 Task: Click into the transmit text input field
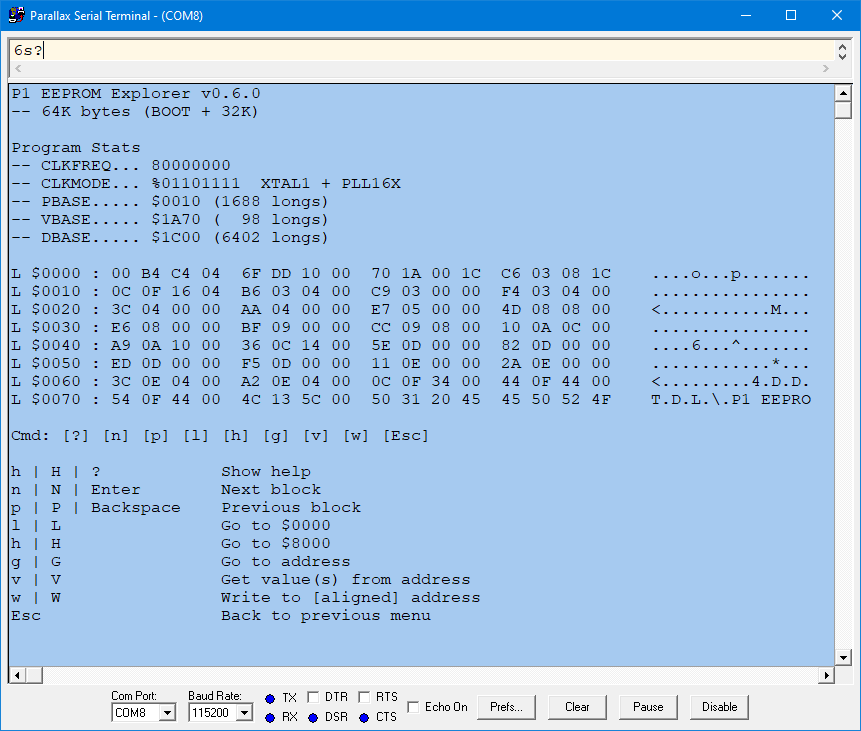pos(420,50)
